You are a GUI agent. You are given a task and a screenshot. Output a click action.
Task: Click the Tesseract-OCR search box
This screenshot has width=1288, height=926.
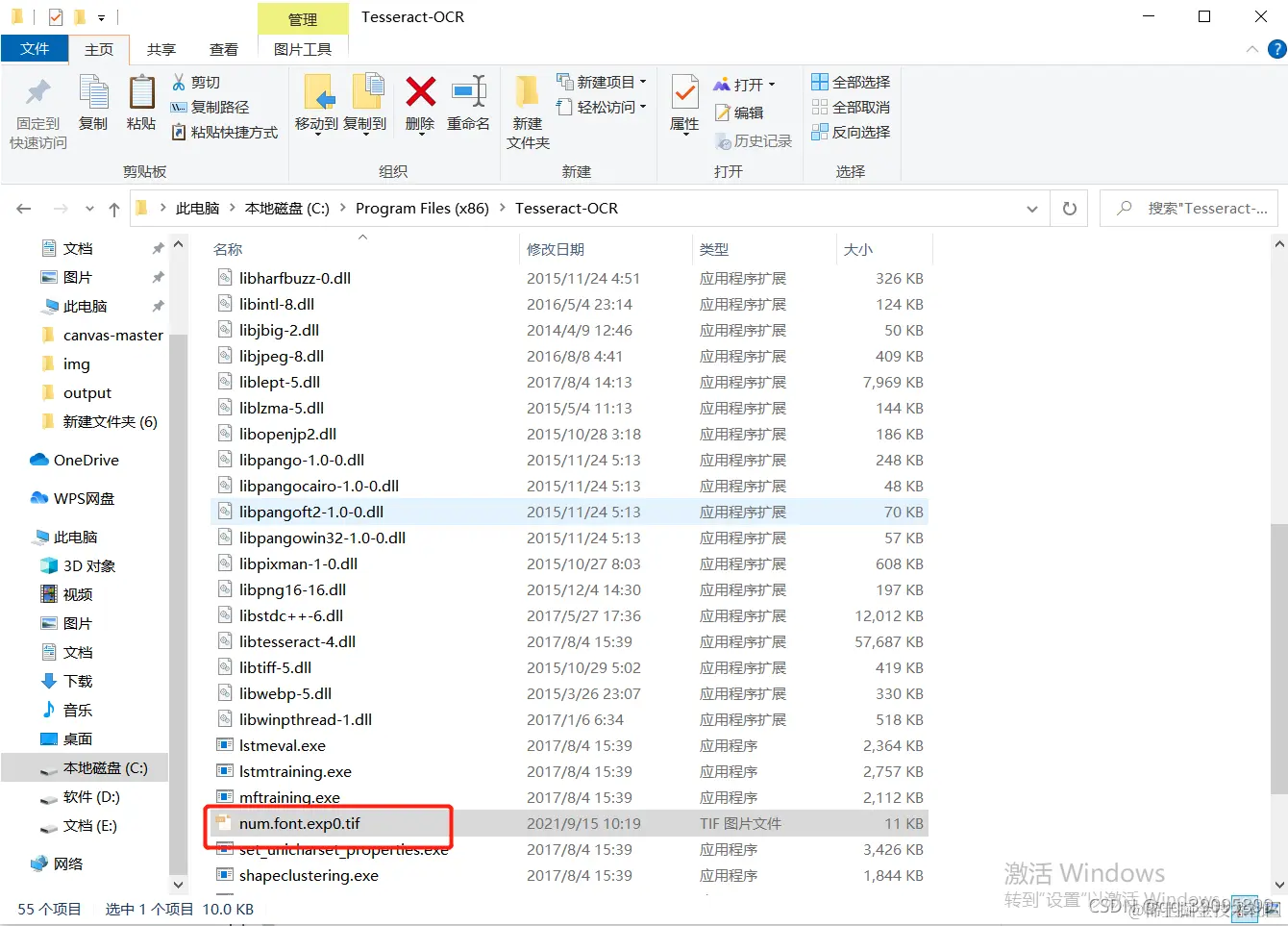(x=1189, y=209)
